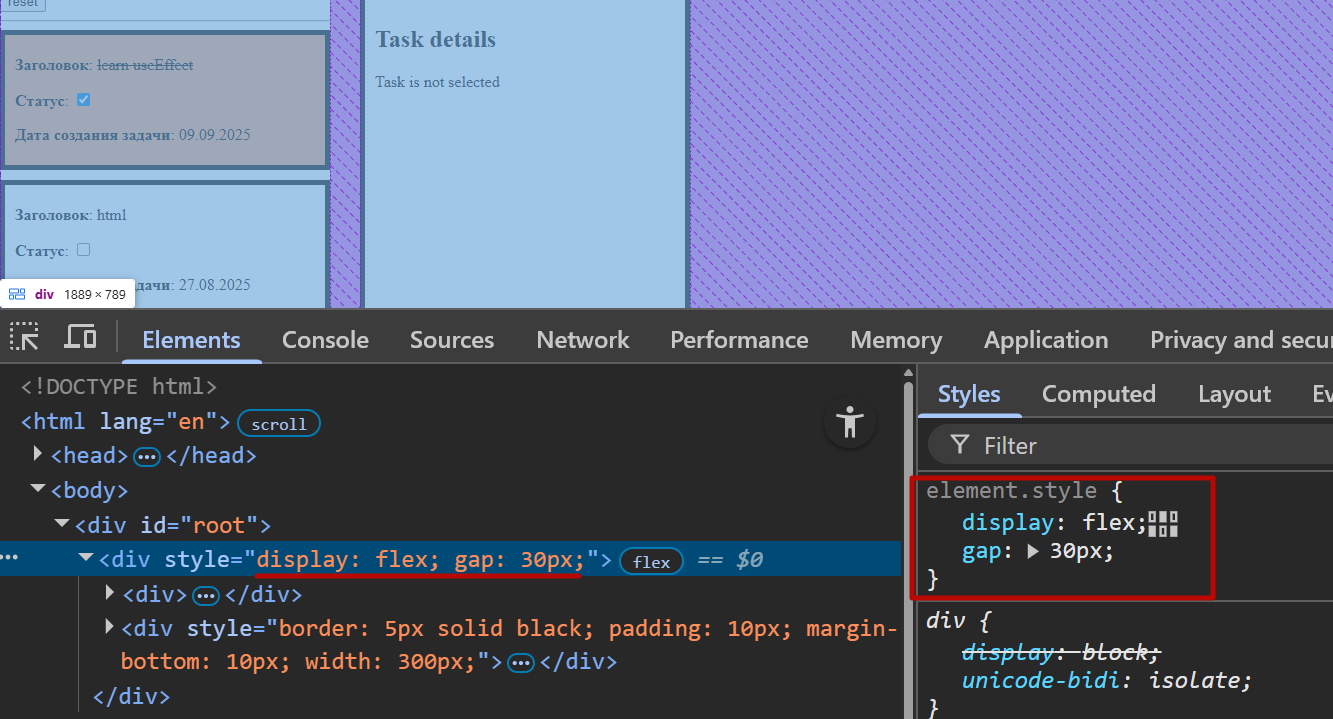Switch to the Computed styles tab
Viewport: 1333px width, 719px height.
point(1098,394)
